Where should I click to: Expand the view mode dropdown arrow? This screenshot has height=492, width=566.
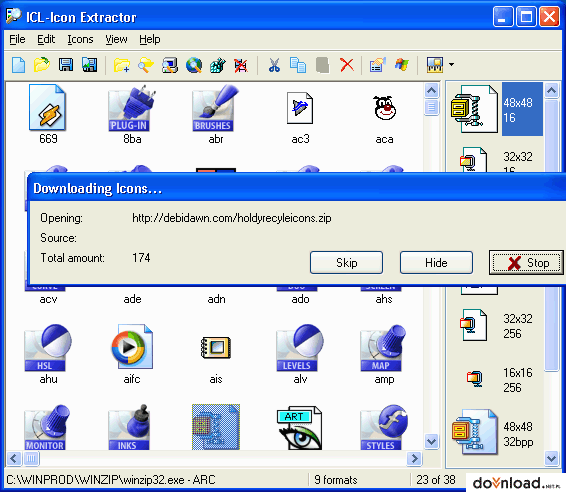point(452,65)
